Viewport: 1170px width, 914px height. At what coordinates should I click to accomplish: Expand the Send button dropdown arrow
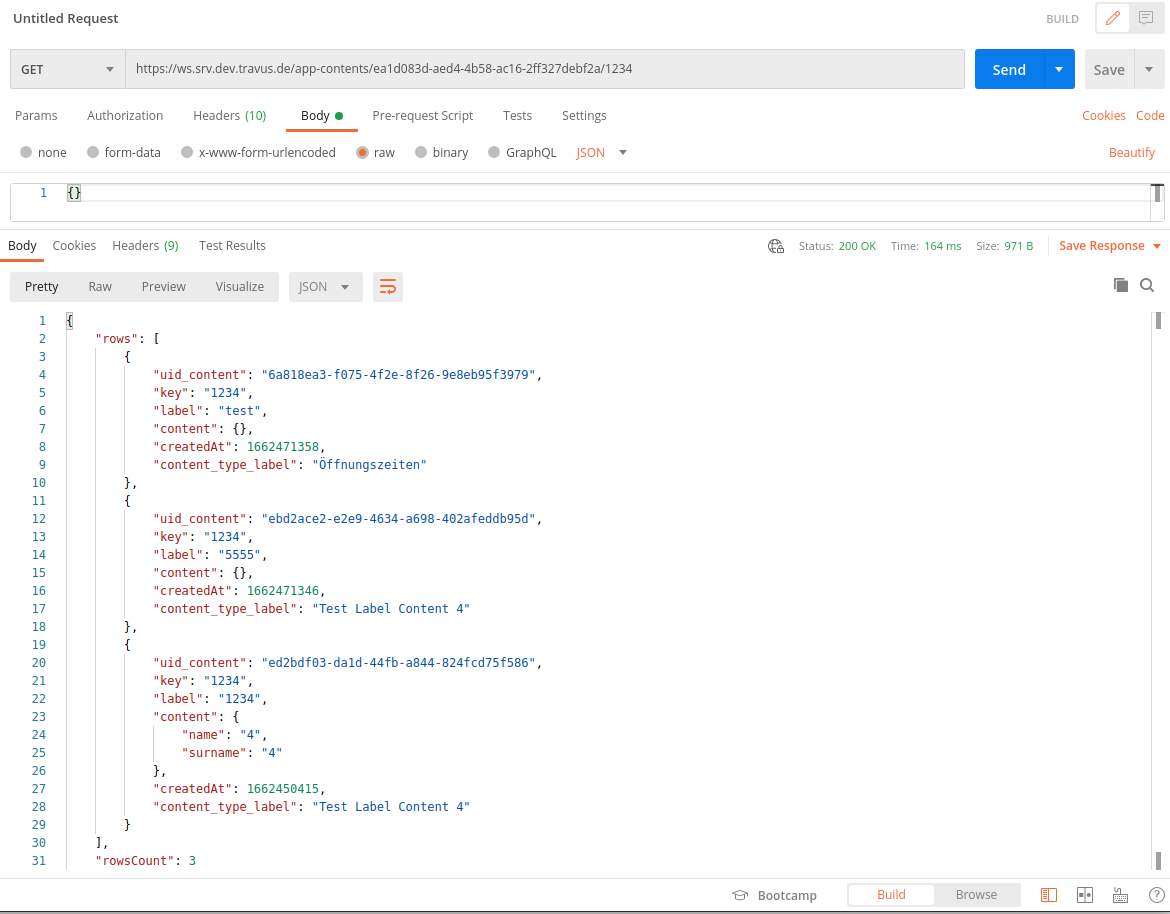click(1058, 70)
